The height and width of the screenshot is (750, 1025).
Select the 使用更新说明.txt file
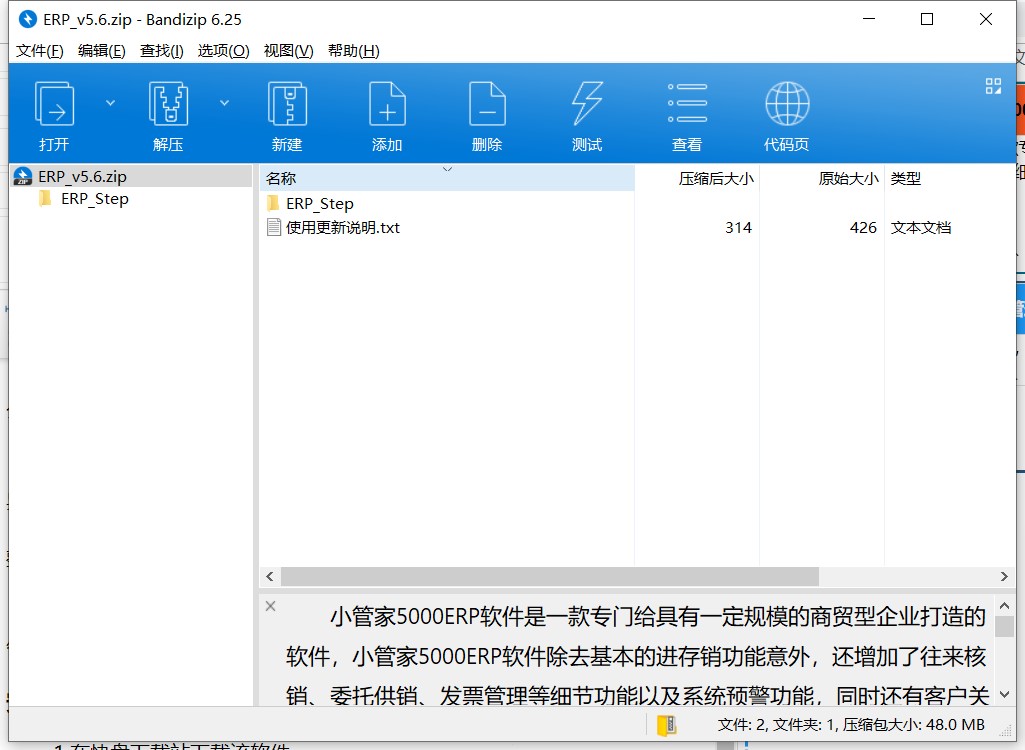(342, 228)
